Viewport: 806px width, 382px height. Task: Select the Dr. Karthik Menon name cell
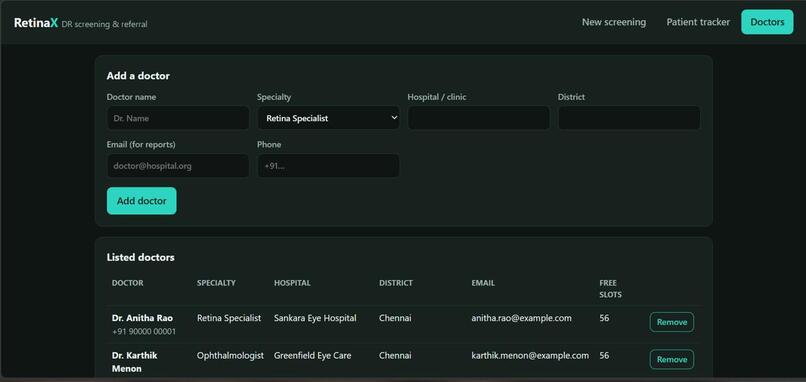(x=135, y=362)
